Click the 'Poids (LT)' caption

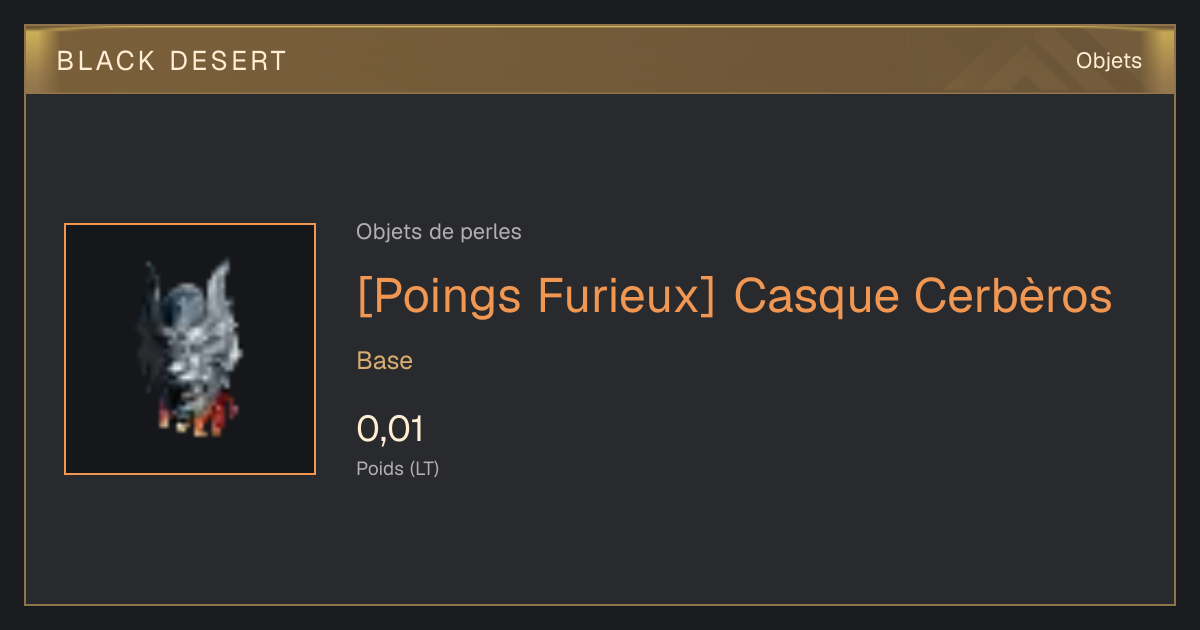point(398,468)
